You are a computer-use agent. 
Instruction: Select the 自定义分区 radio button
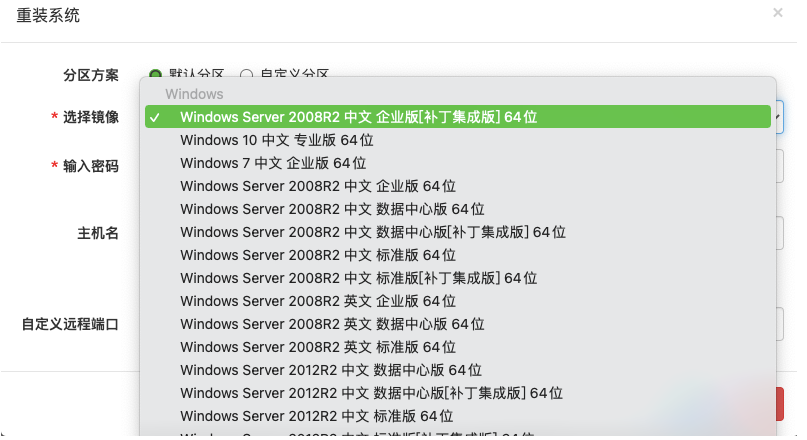(x=246, y=74)
